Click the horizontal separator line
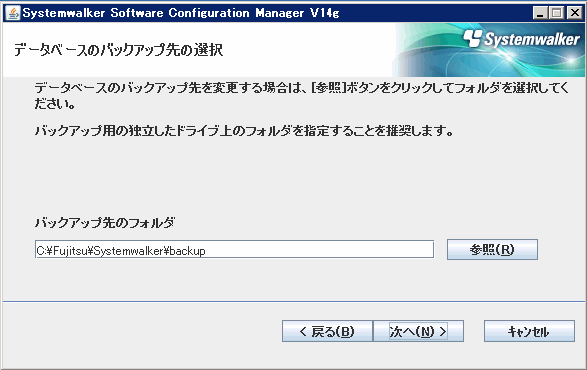Viewport: 587px width, 370px height. [294, 301]
